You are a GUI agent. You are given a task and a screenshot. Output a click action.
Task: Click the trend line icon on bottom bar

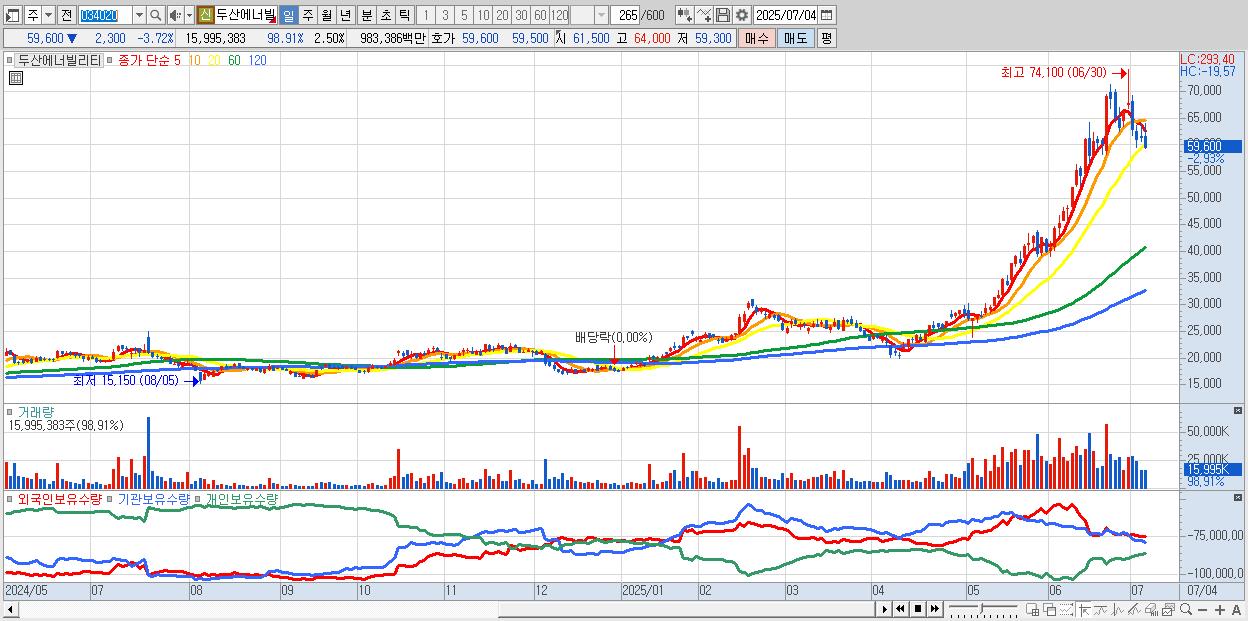pyautogui.click(x=1101, y=609)
